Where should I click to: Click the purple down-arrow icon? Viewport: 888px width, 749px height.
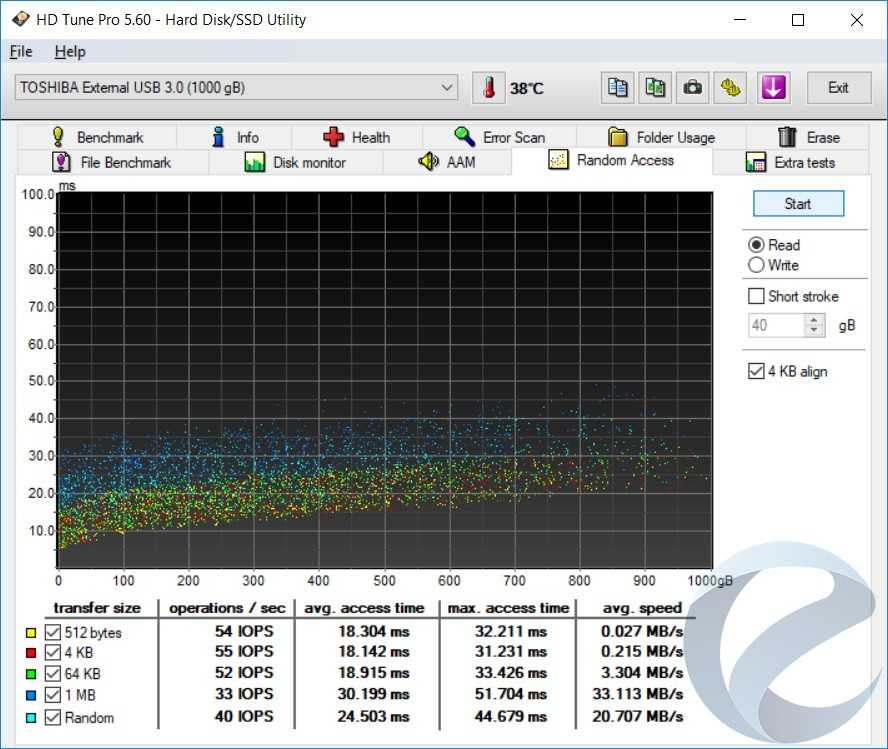pos(772,88)
